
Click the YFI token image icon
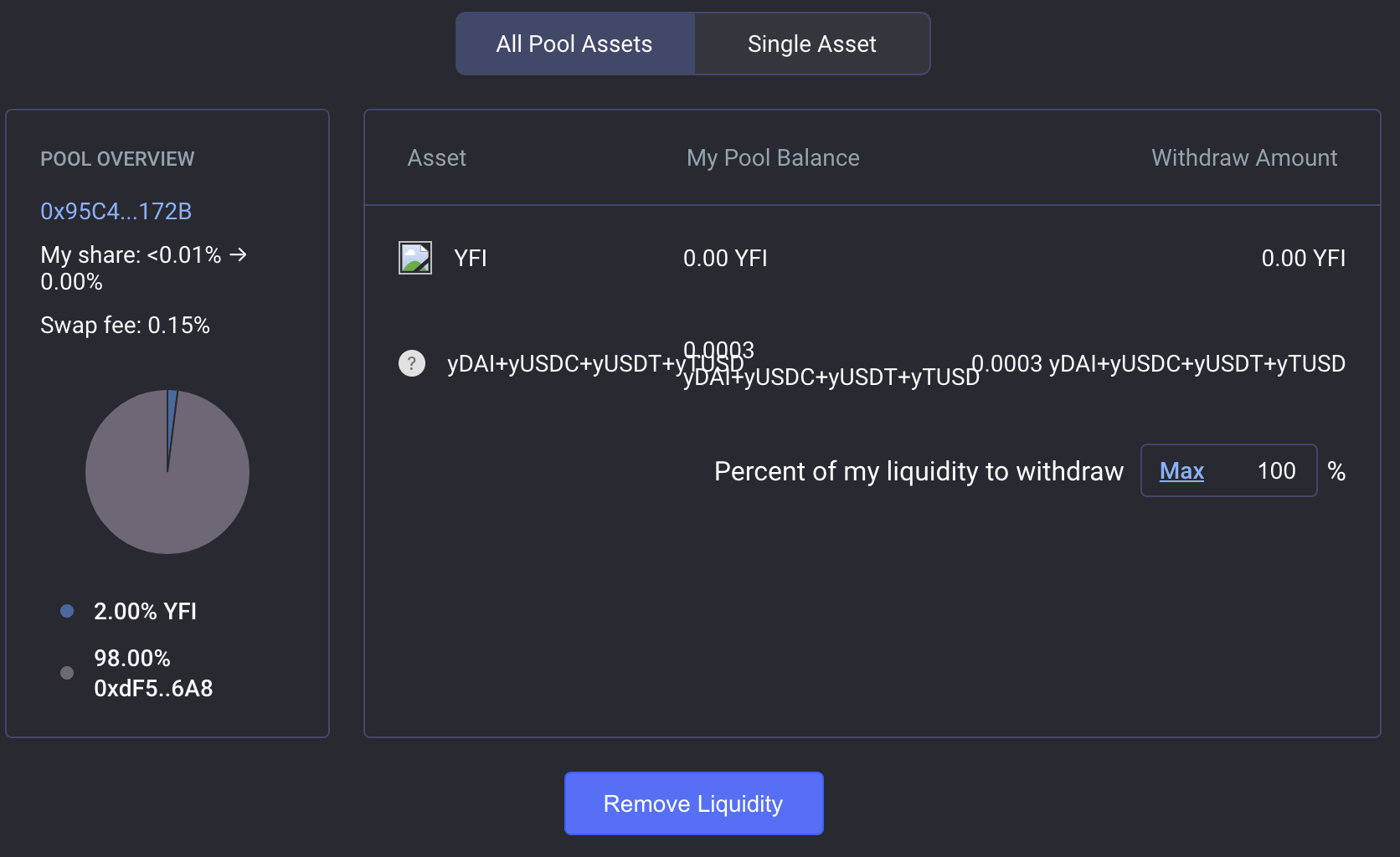pyautogui.click(x=415, y=258)
